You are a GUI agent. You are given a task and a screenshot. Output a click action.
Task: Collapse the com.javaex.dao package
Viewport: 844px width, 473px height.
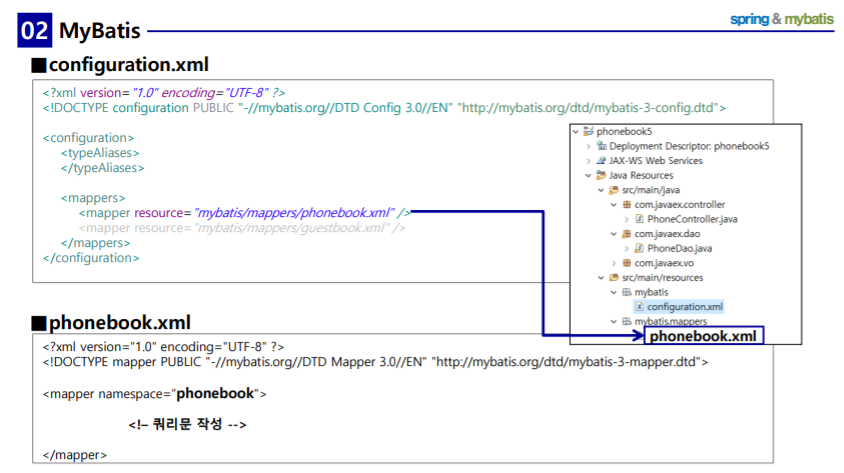tap(614, 234)
